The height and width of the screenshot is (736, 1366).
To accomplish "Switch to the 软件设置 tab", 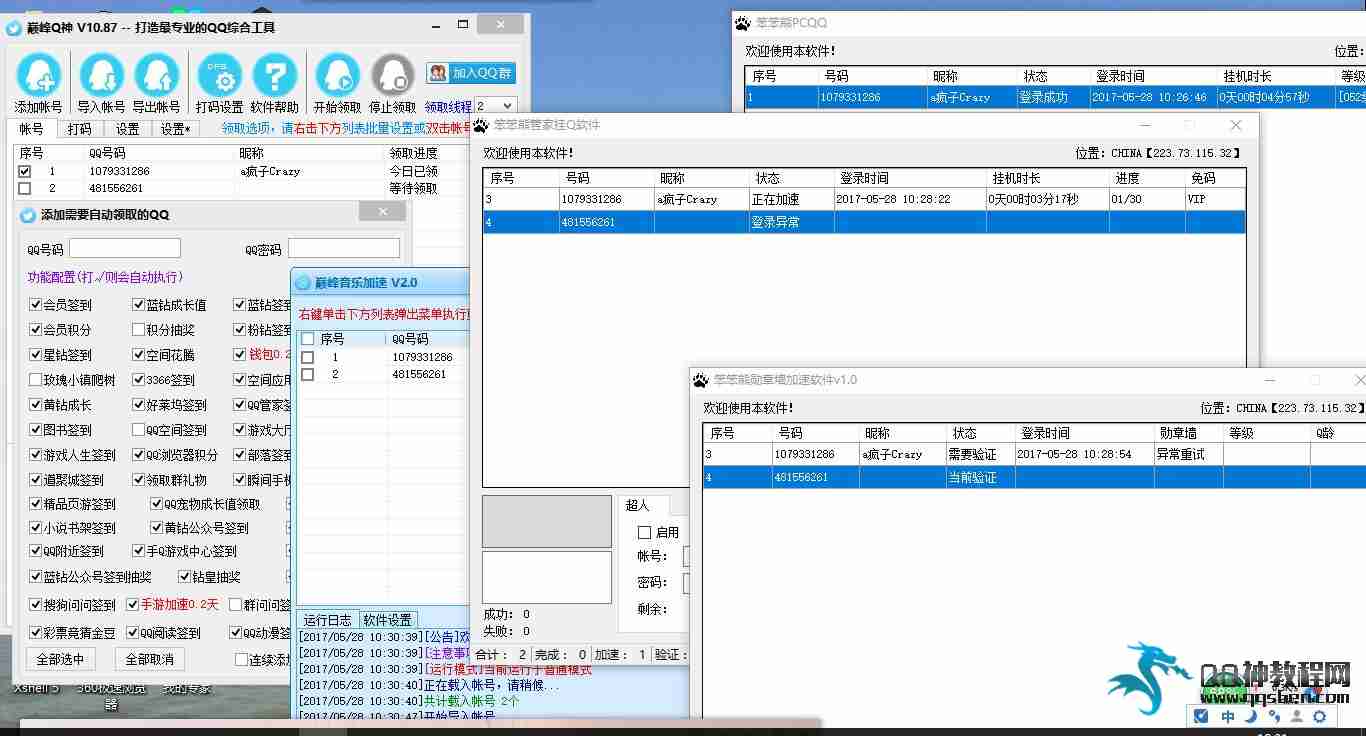I will [387, 620].
